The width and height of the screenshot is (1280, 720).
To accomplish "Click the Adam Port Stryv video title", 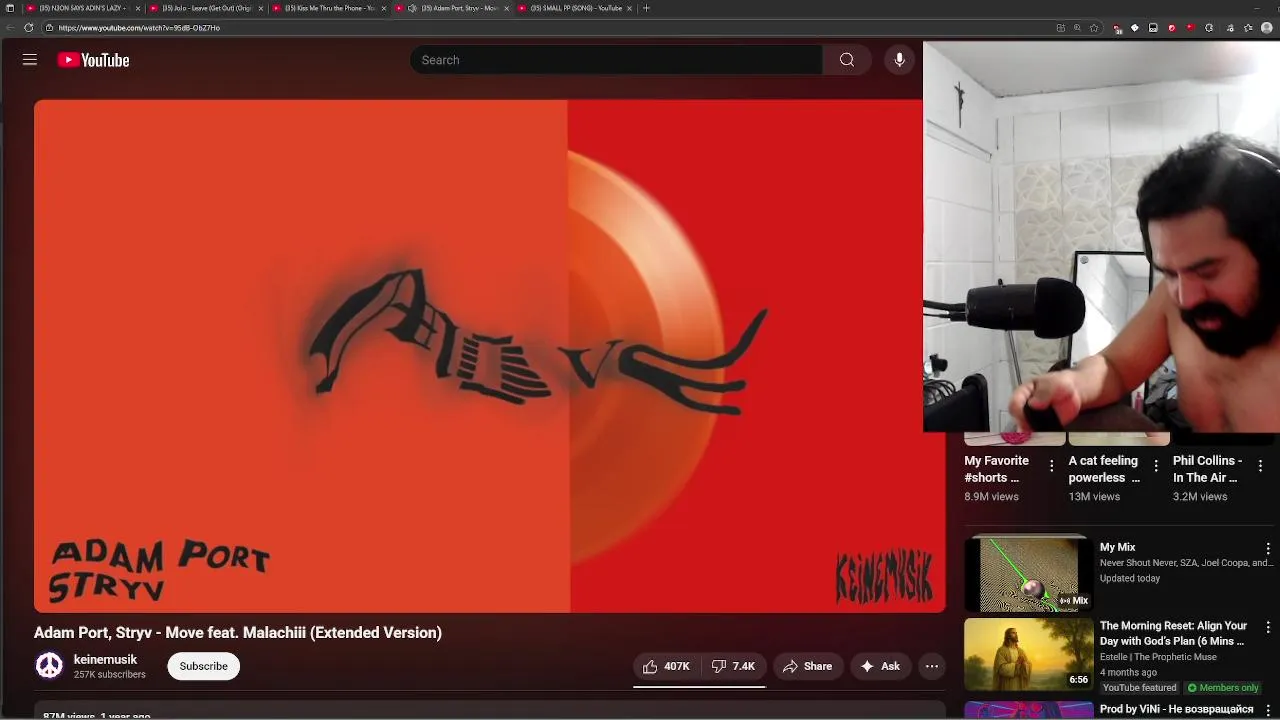I will [238, 632].
